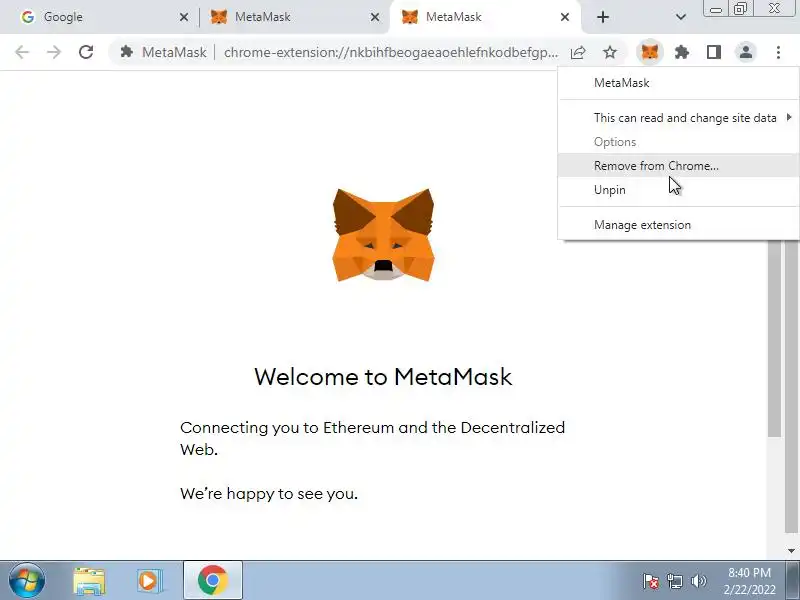Launch Windows Media Player from taskbar

pyautogui.click(x=149, y=581)
